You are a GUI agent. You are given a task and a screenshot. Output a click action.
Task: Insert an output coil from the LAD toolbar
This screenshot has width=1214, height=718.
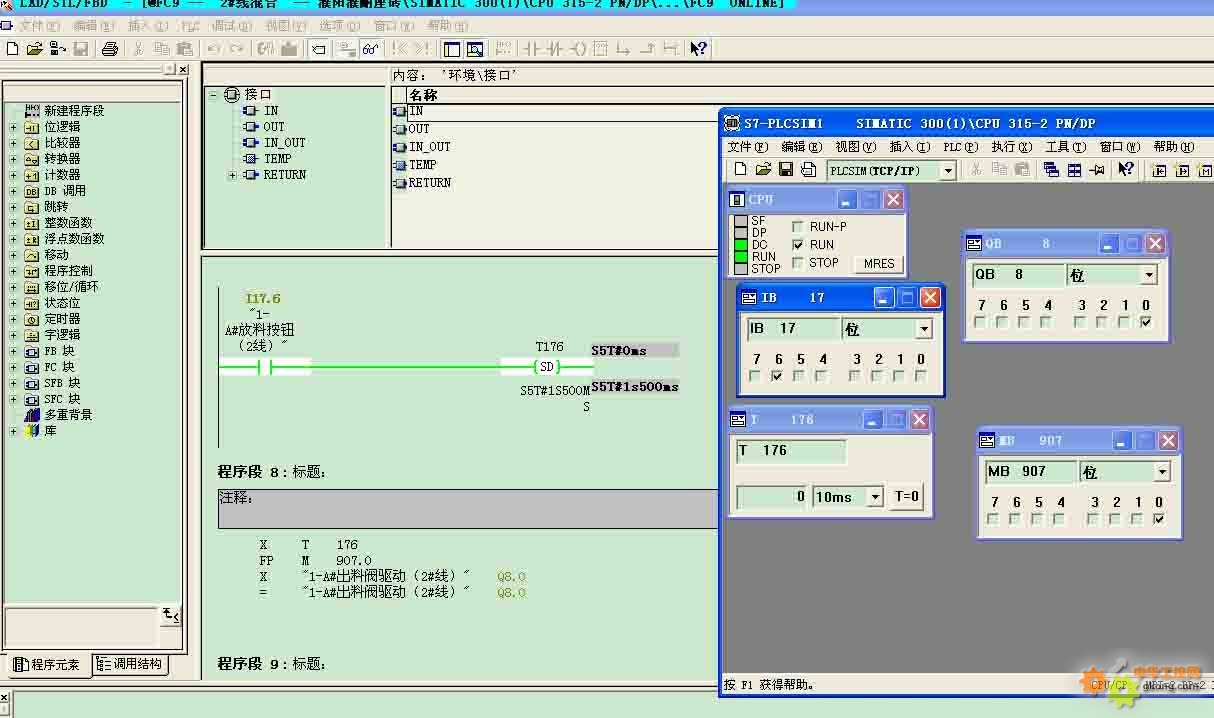[x=580, y=48]
